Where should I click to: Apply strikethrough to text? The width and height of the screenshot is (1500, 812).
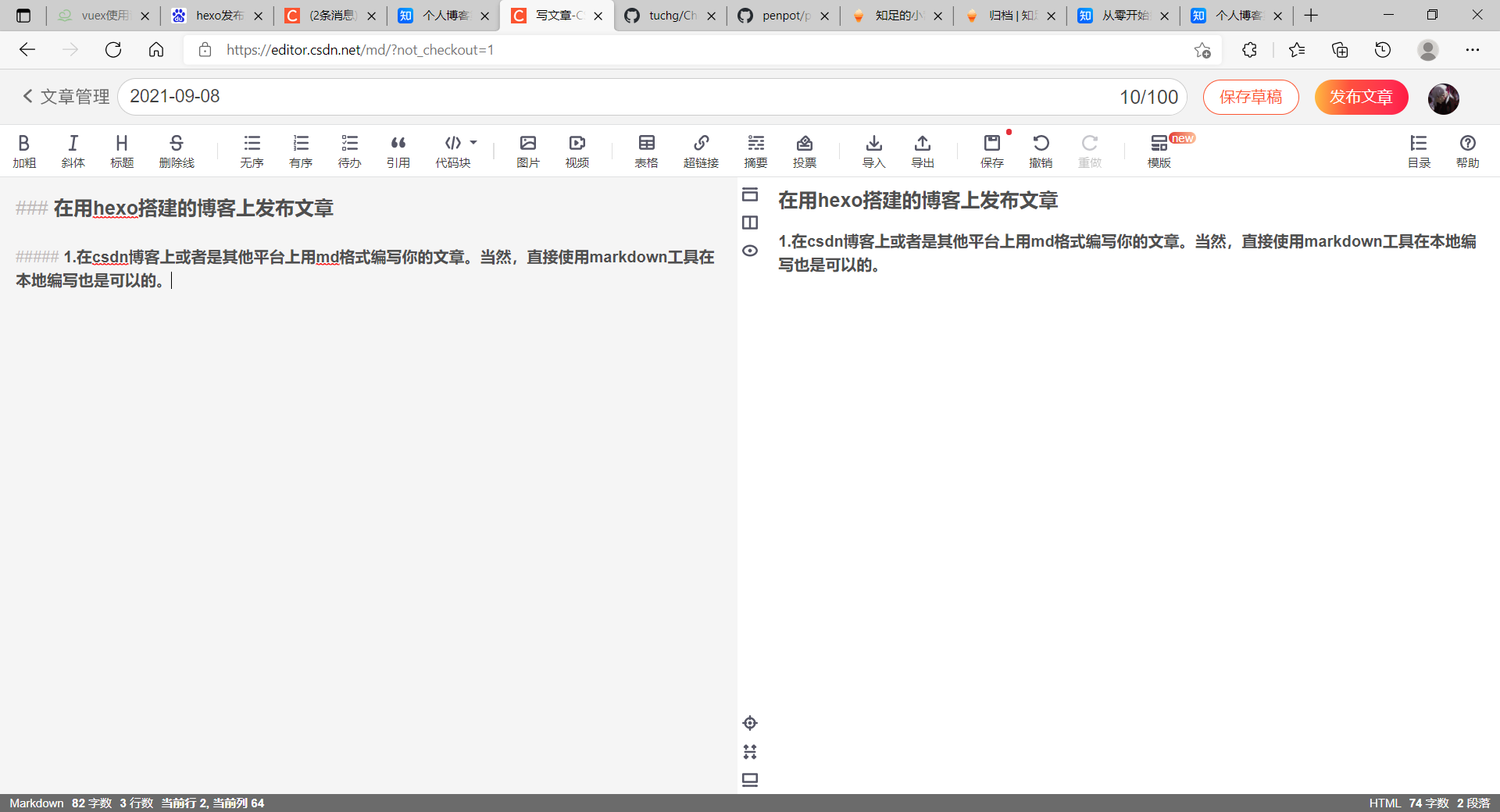tap(176, 150)
